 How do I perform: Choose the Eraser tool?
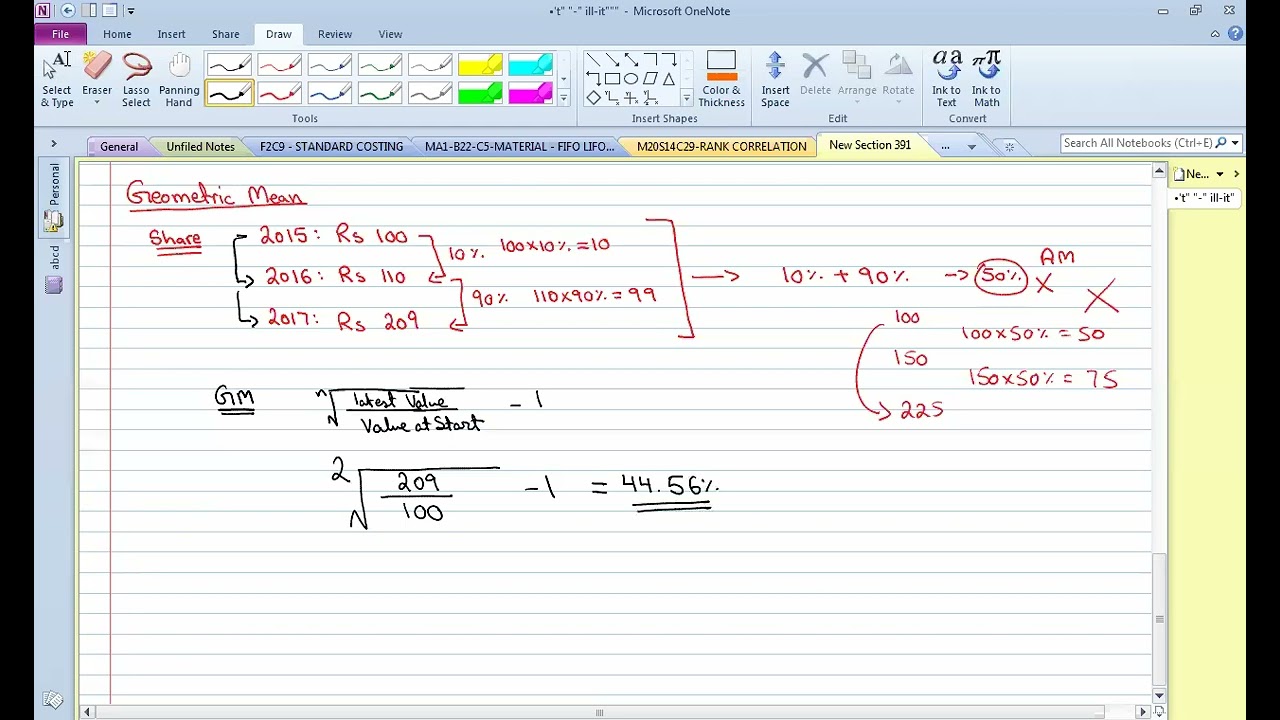click(x=97, y=80)
